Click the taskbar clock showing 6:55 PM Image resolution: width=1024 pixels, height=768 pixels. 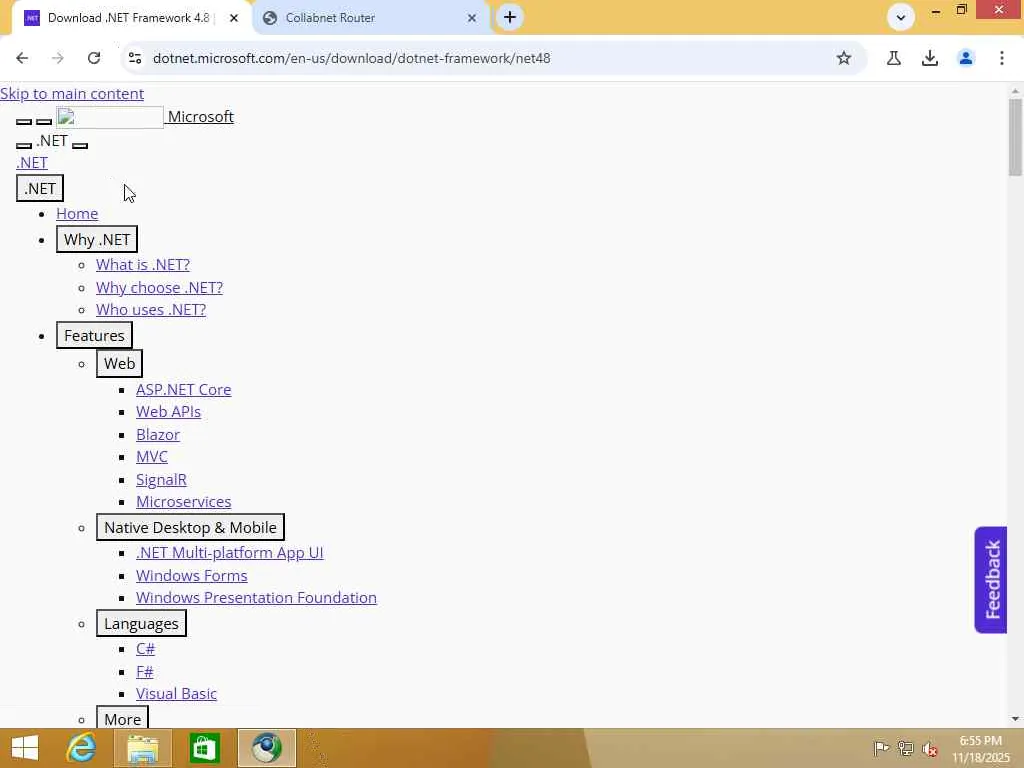tap(981, 748)
